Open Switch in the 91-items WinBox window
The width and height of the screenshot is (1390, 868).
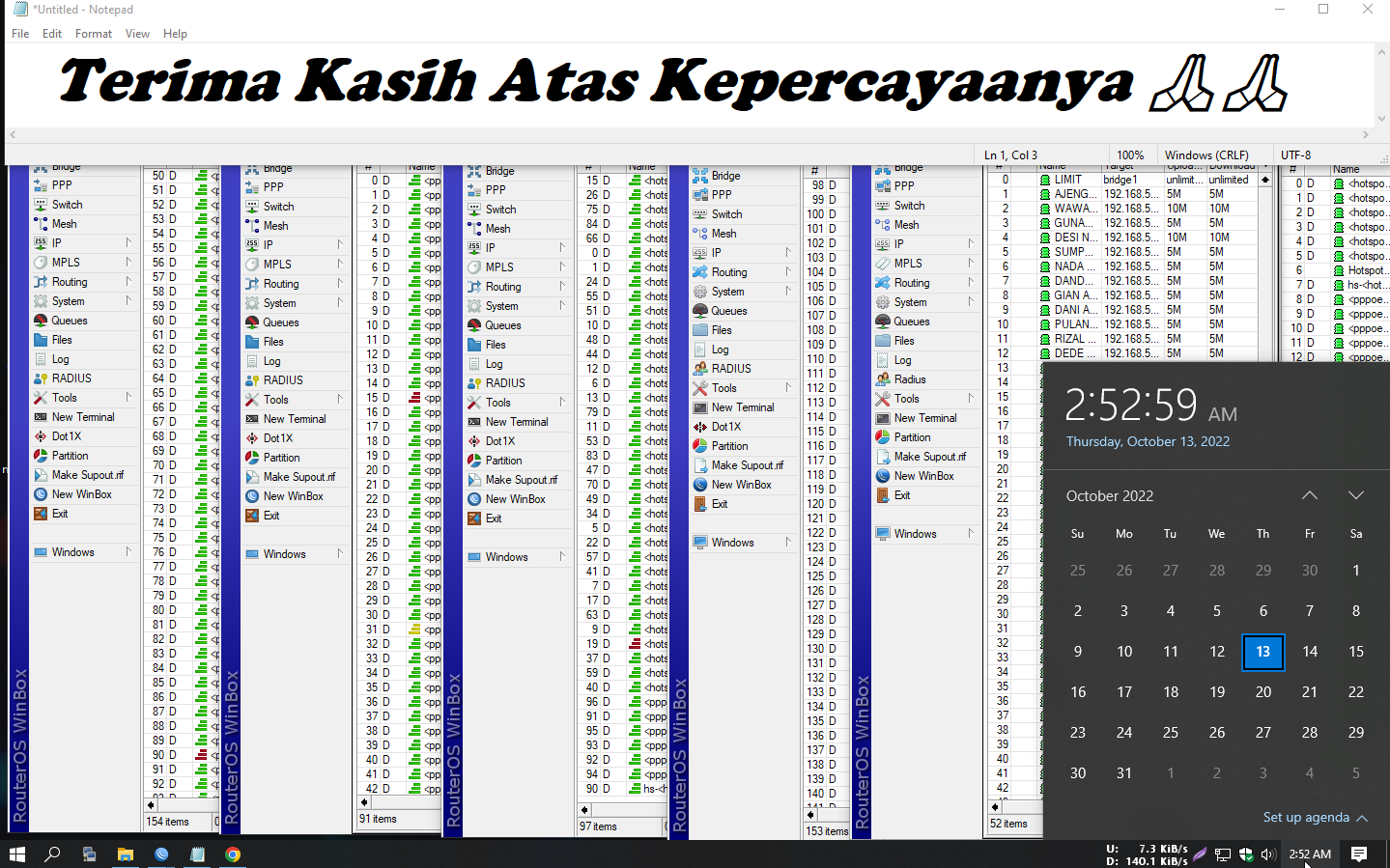tap(278, 207)
